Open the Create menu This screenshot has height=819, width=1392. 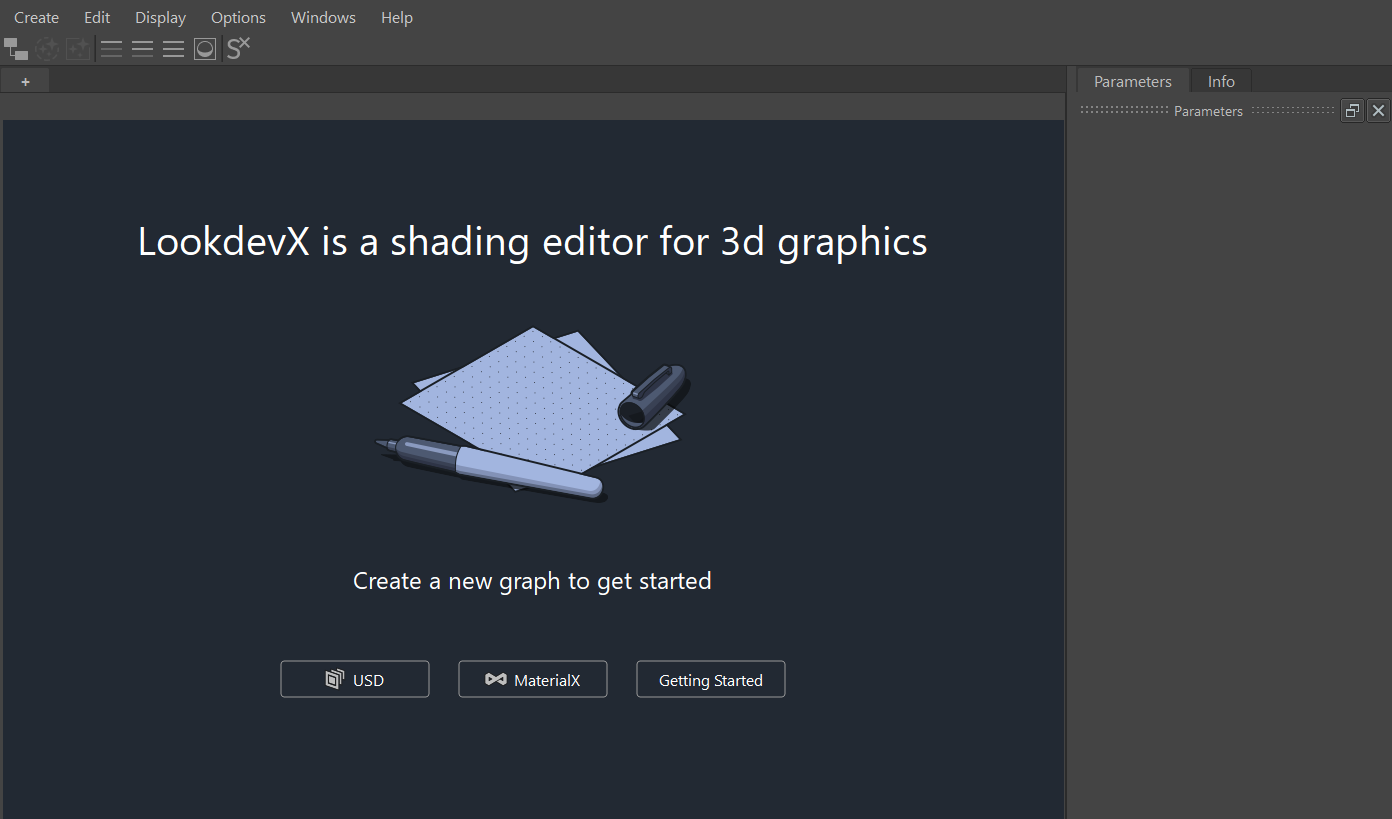36,17
